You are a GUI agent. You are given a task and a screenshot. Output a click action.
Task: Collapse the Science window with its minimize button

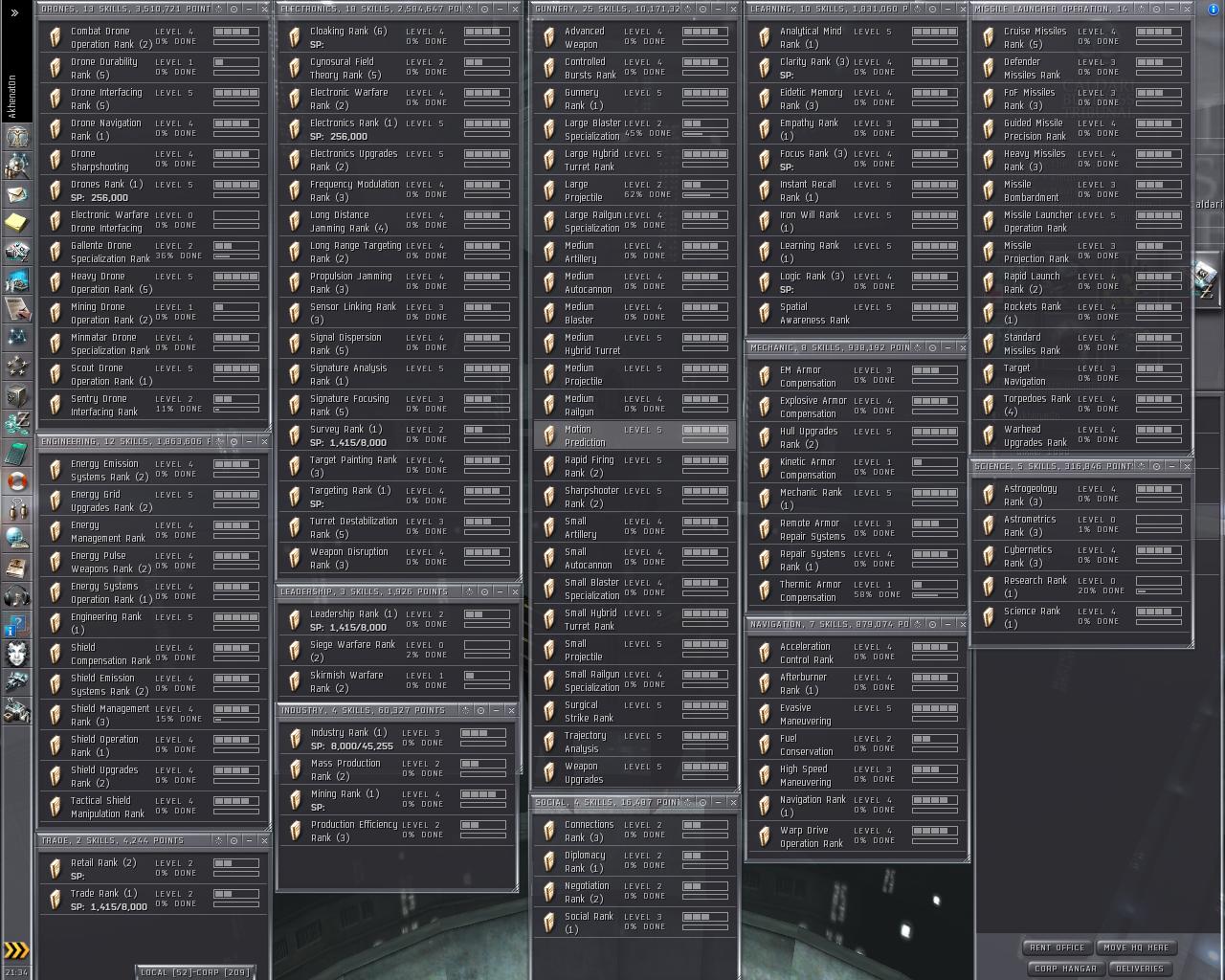(x=1171, y=466)
